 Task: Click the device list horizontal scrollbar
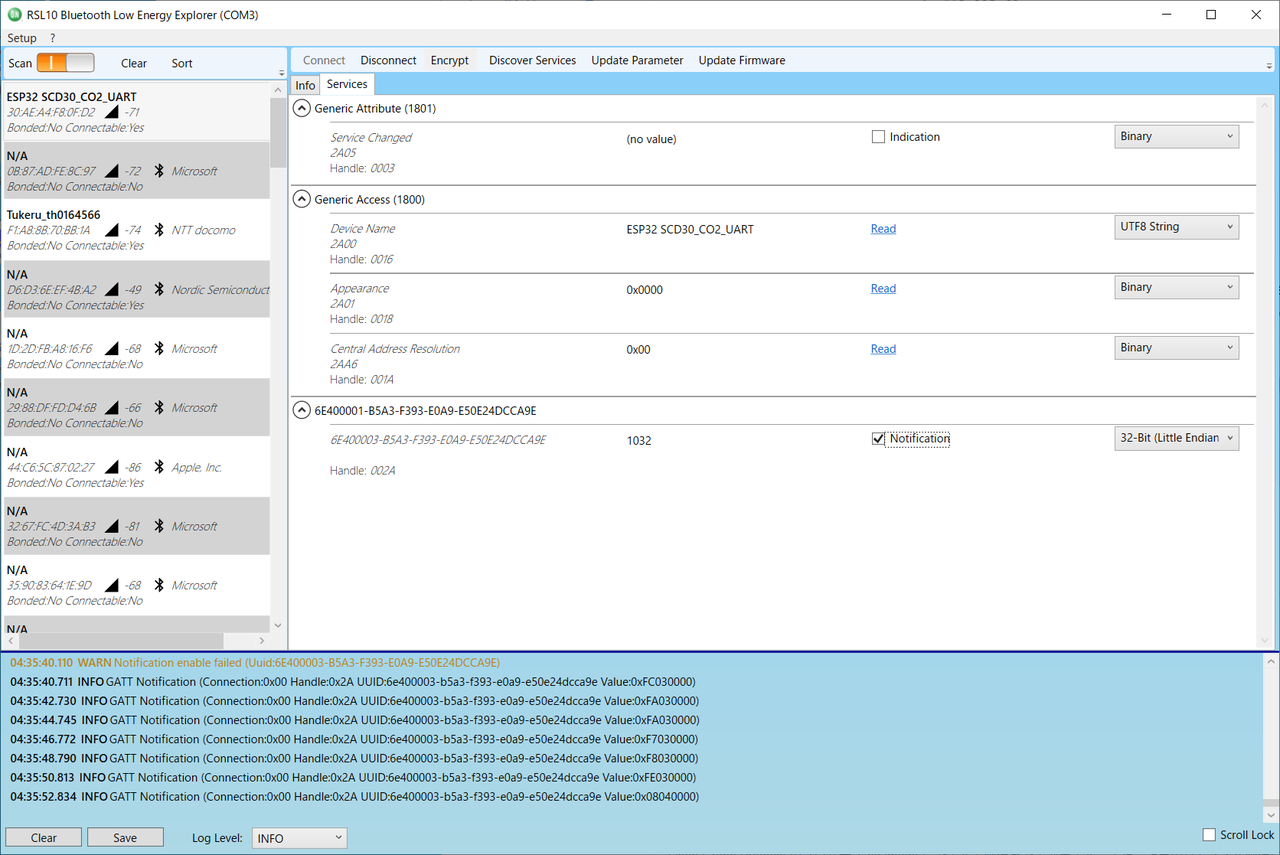click(x=120, y=640)
